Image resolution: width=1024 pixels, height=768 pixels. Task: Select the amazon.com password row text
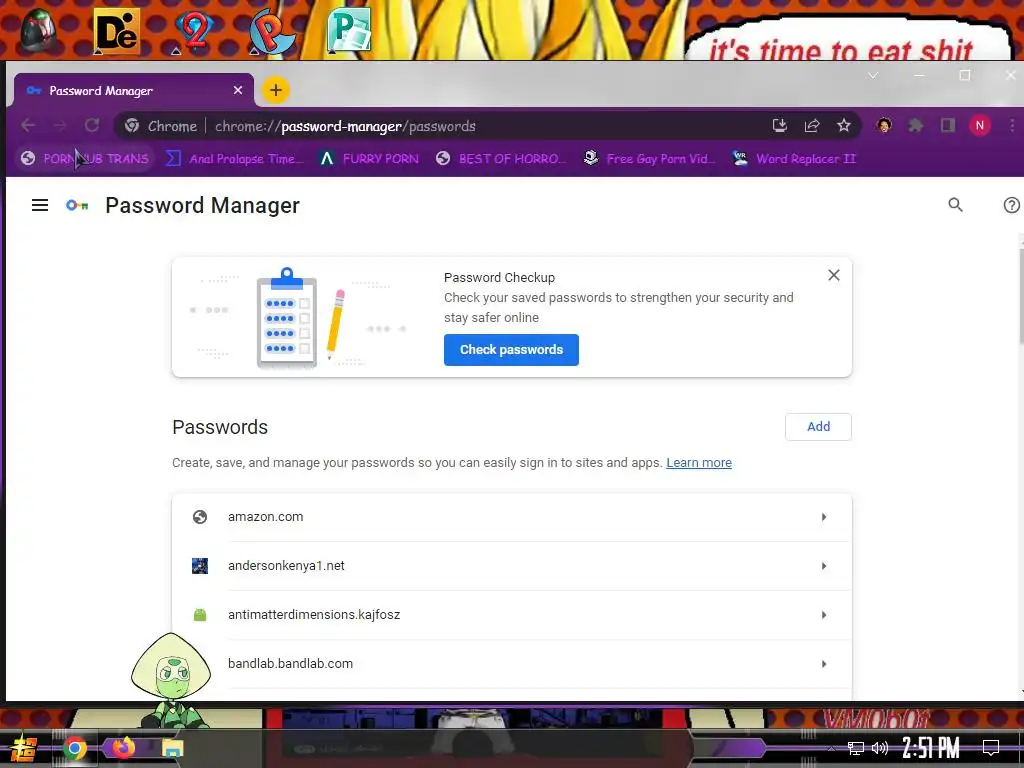[265, 517]
